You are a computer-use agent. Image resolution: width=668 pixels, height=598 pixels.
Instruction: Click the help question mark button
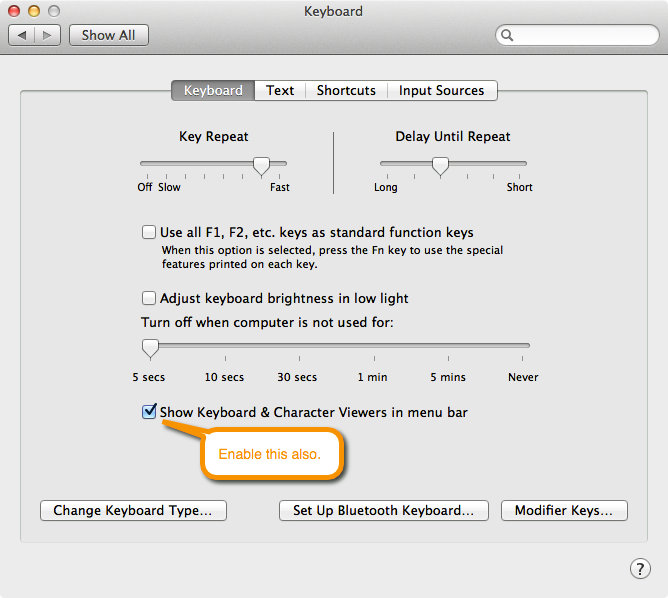click(x=640, y=568)
